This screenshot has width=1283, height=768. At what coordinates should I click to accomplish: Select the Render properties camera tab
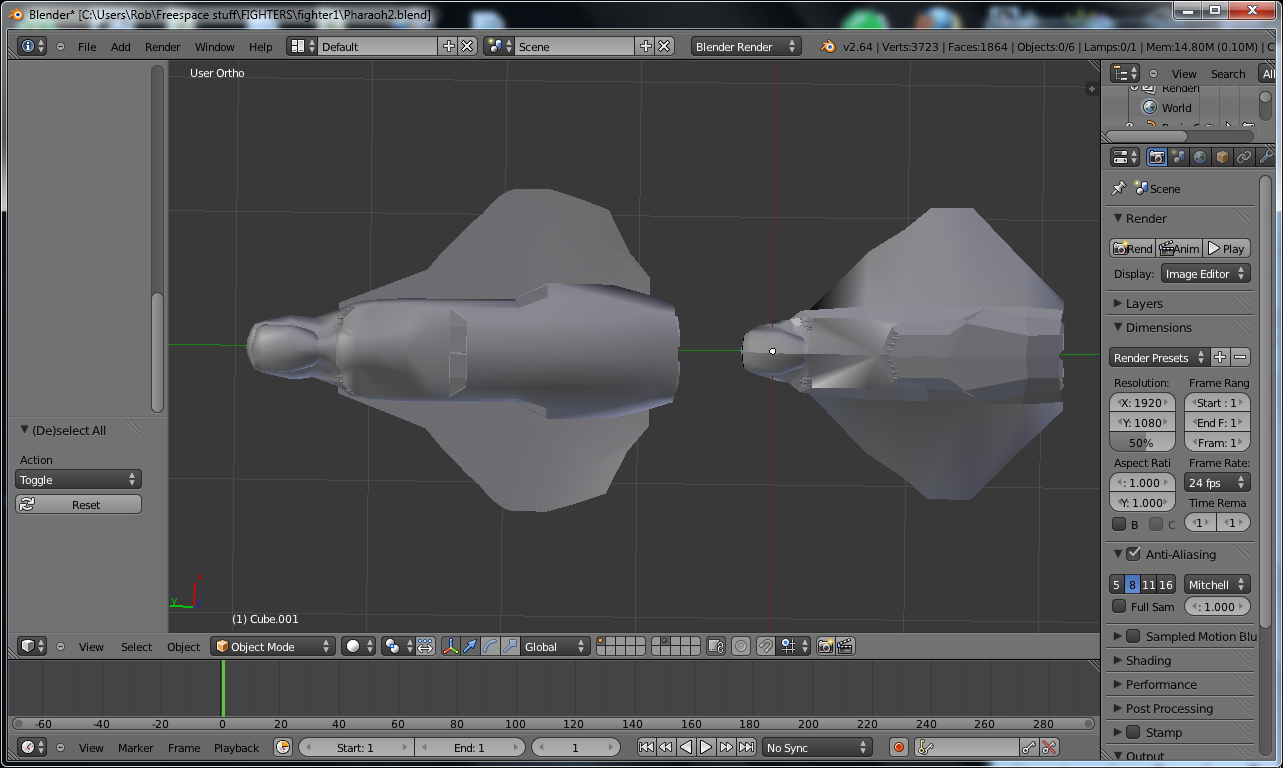(x=1157, y=157)
